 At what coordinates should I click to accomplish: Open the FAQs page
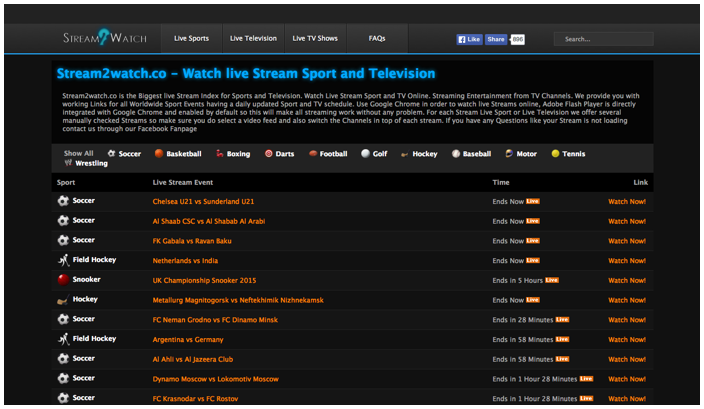point(377,39)
